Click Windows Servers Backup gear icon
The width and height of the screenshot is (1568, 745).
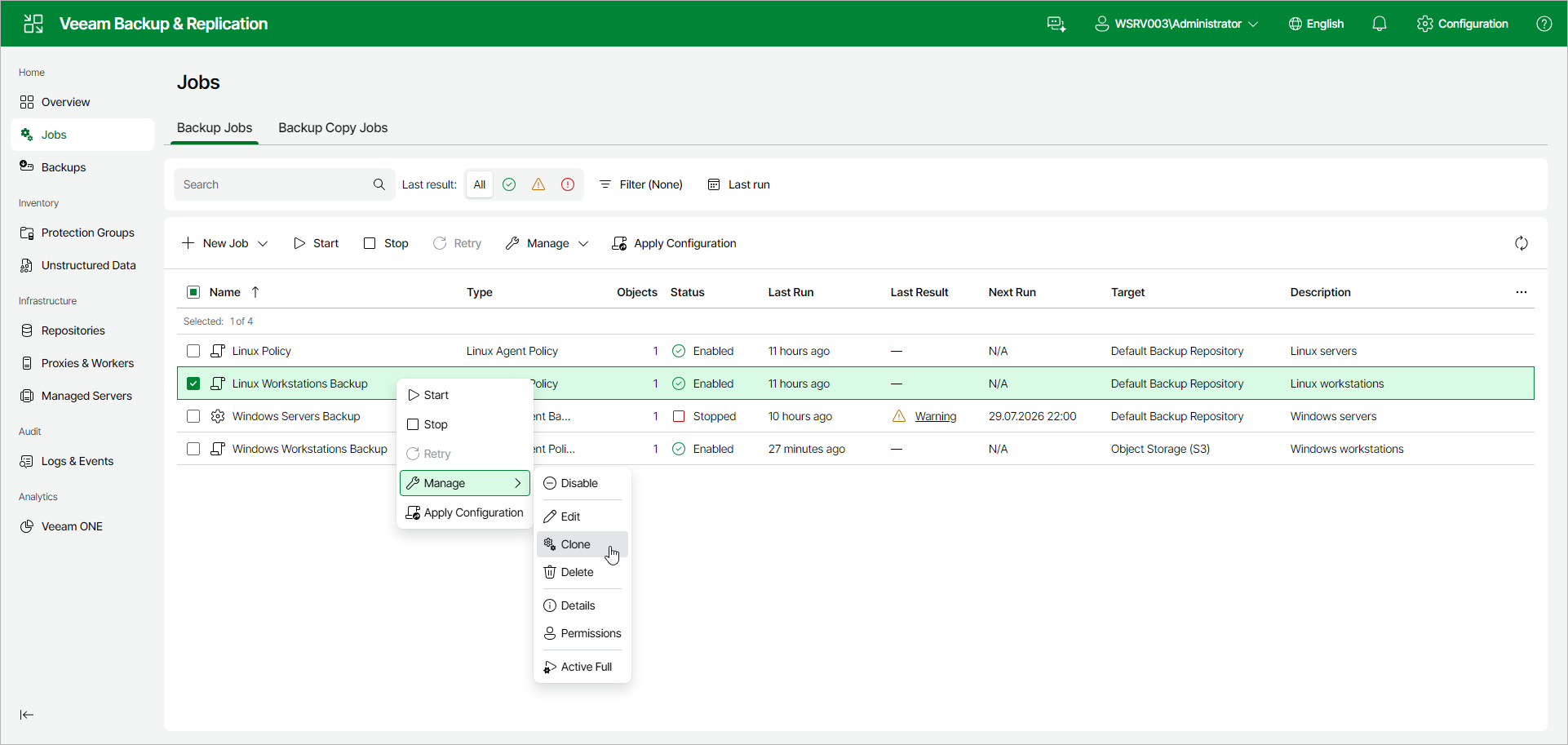(x=218, y=416)
